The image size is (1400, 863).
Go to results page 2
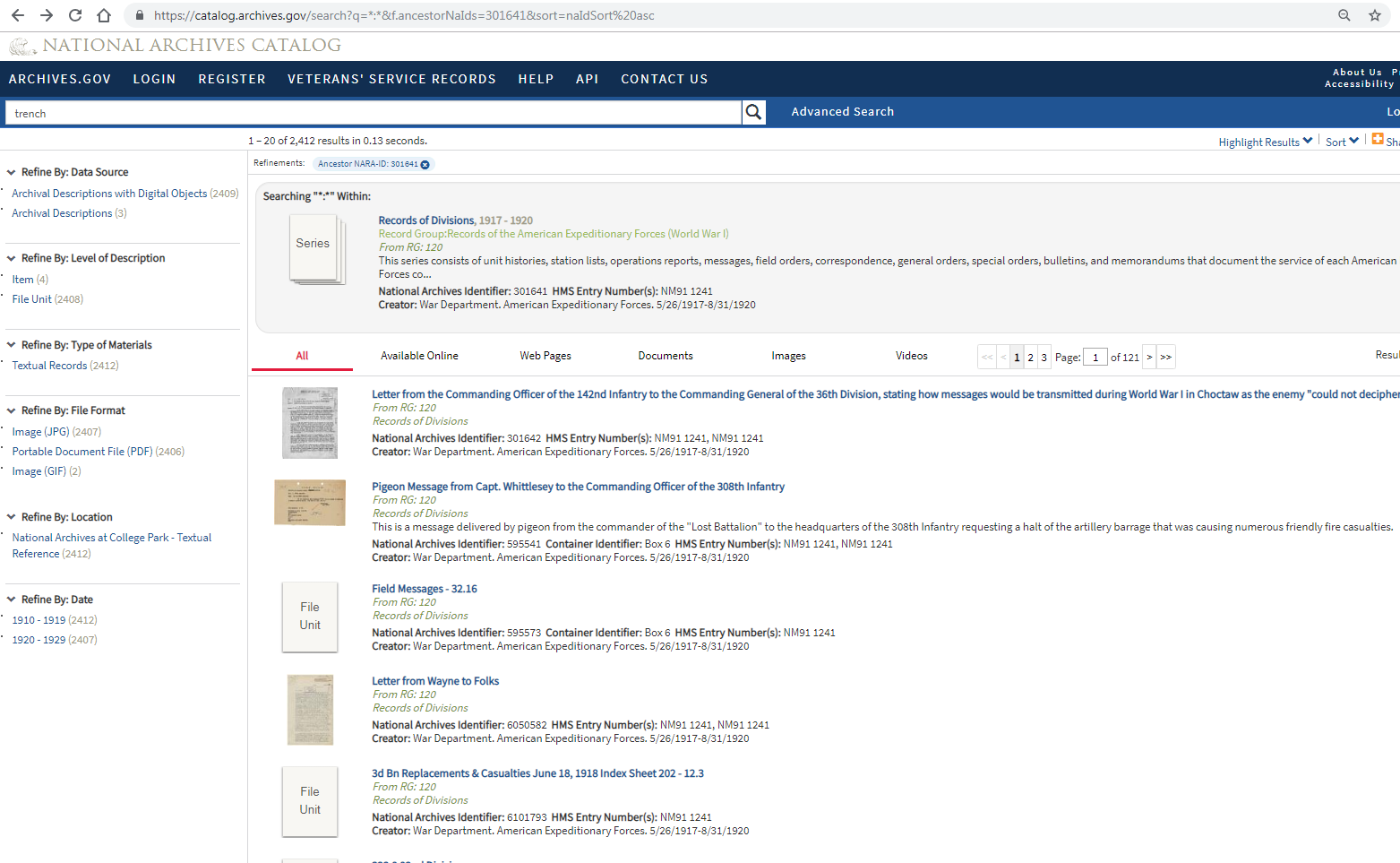tap(1030, 357)
